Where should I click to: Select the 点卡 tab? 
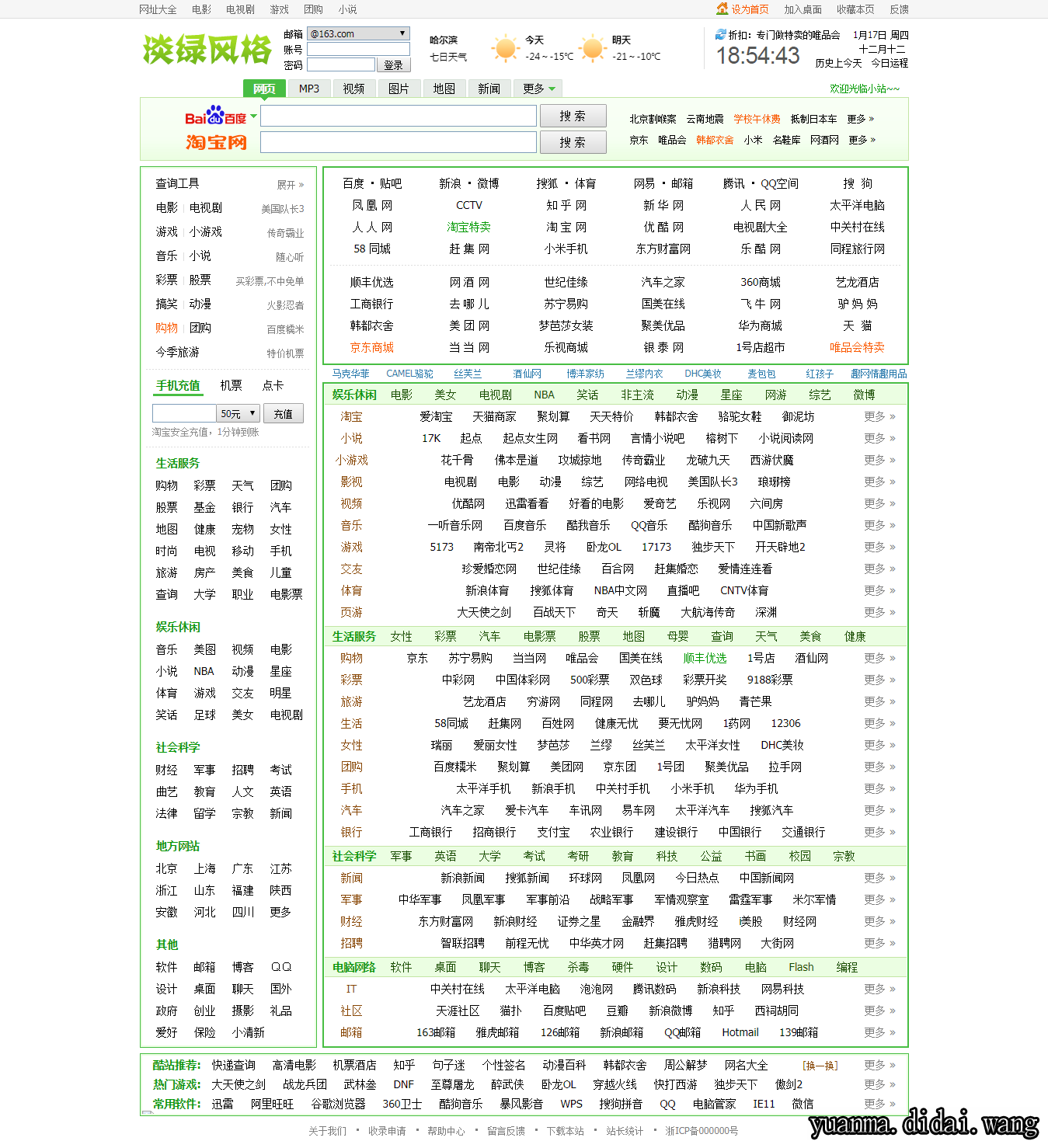click(x=273, y=385)
